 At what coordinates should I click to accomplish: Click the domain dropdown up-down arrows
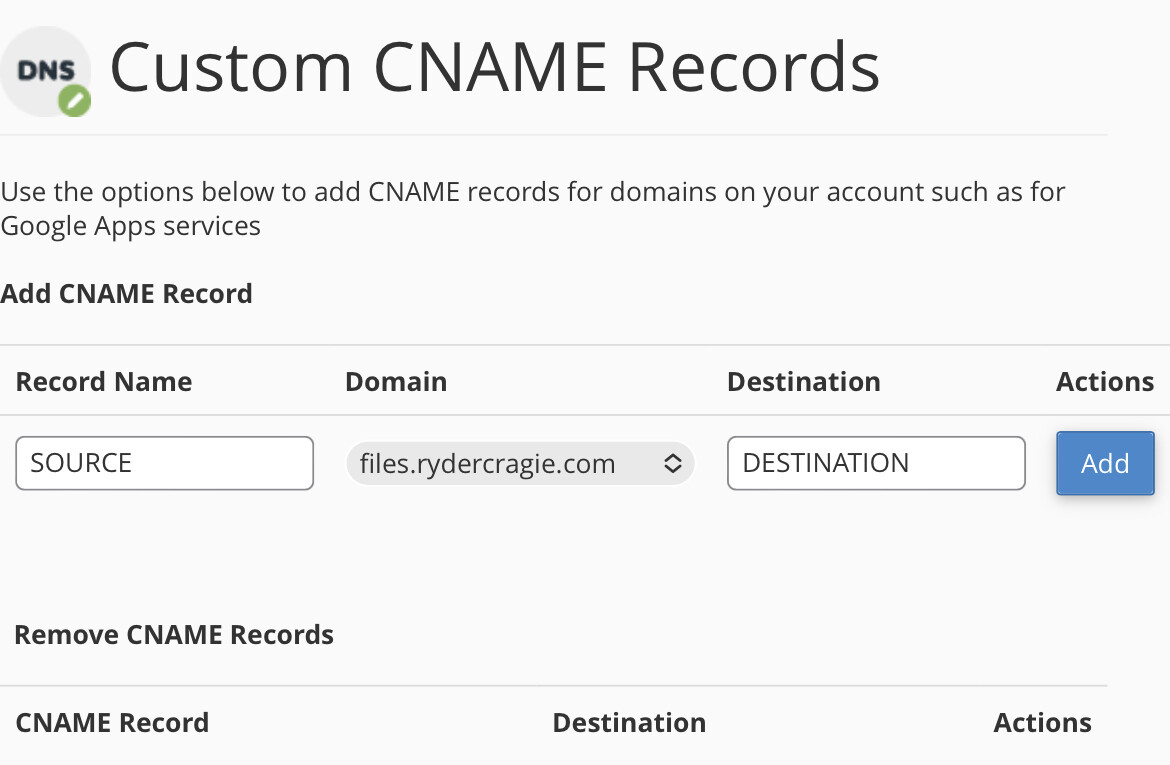[672, 463]
